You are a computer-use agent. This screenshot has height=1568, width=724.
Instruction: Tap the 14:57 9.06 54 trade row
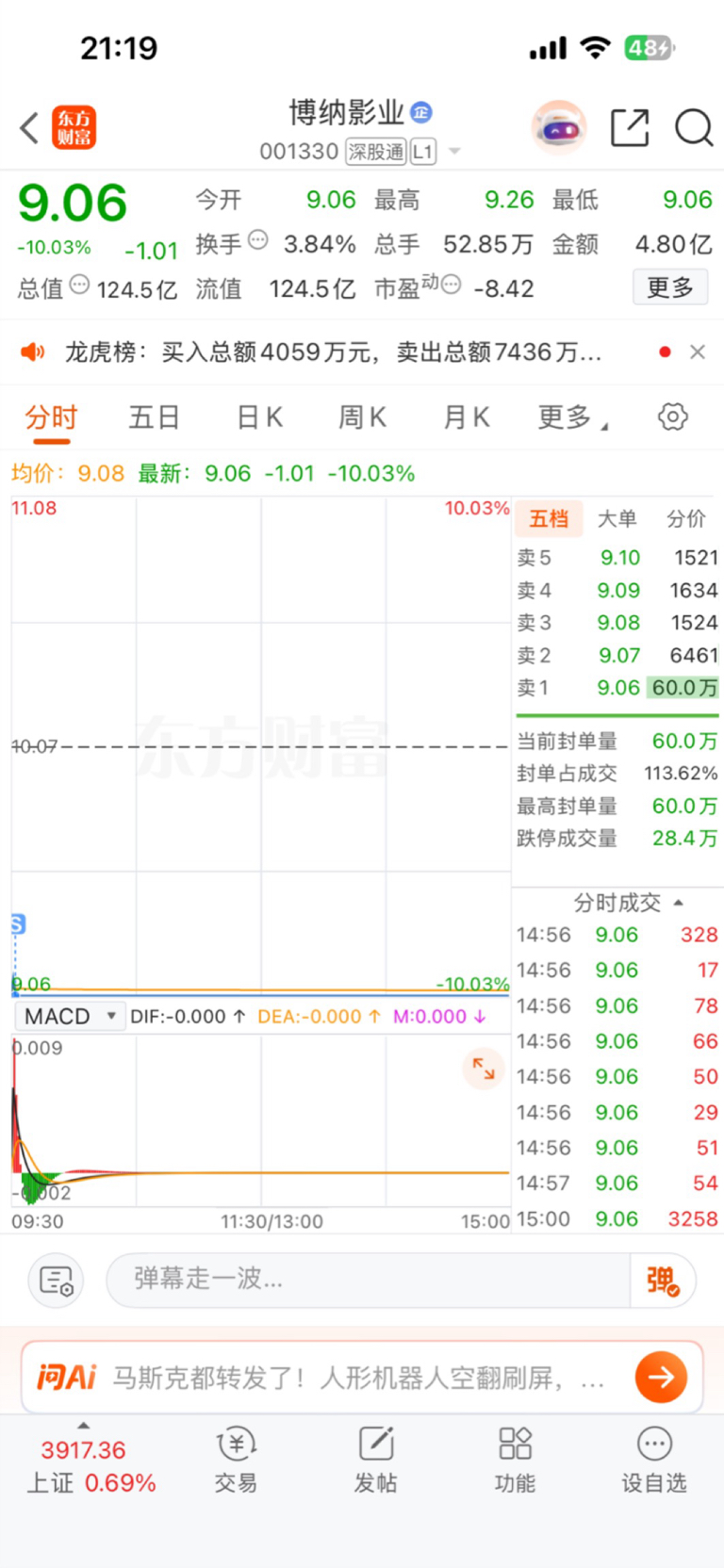click(617, 1184)
